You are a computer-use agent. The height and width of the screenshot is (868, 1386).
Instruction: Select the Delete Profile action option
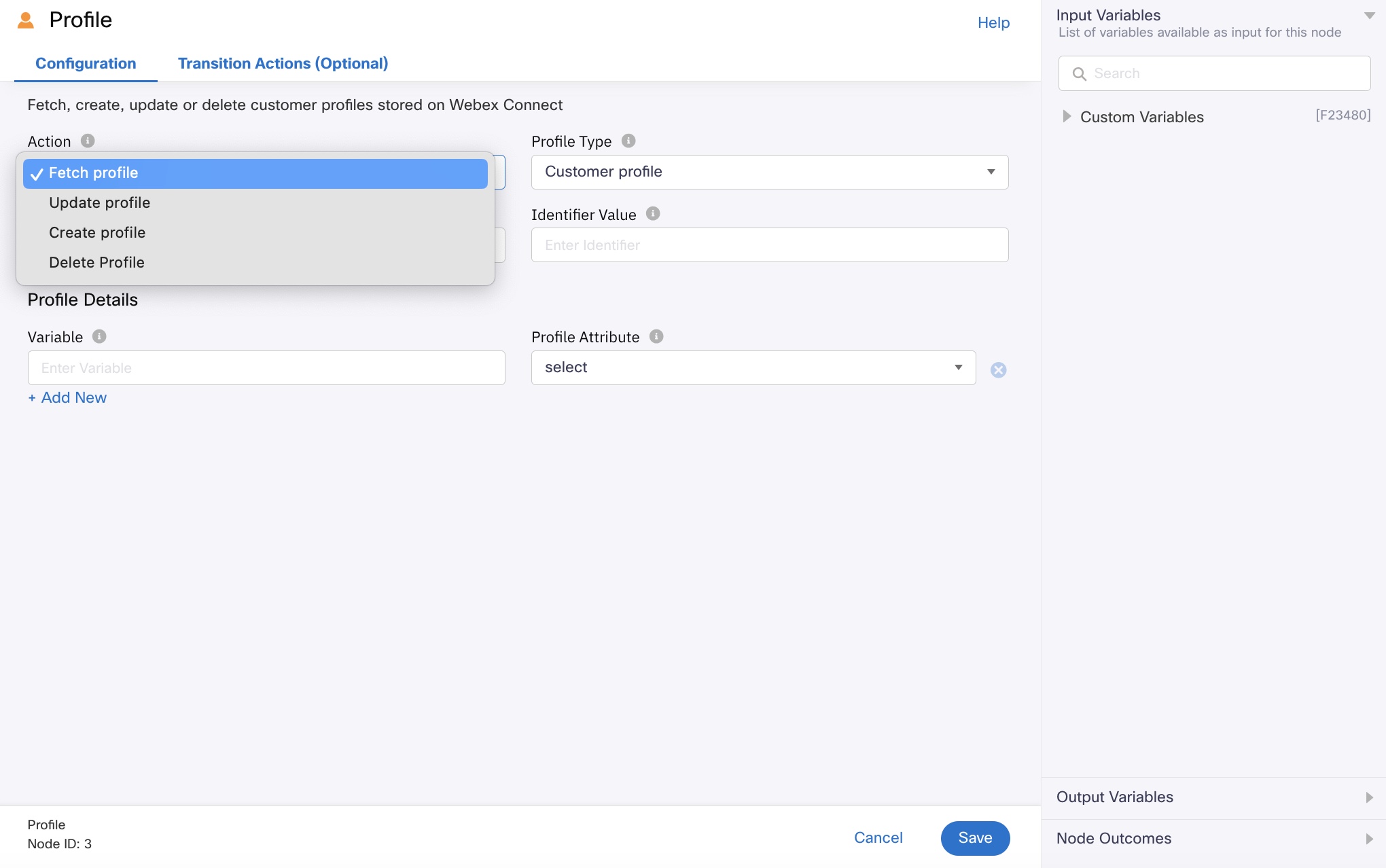tap(96, 262)
